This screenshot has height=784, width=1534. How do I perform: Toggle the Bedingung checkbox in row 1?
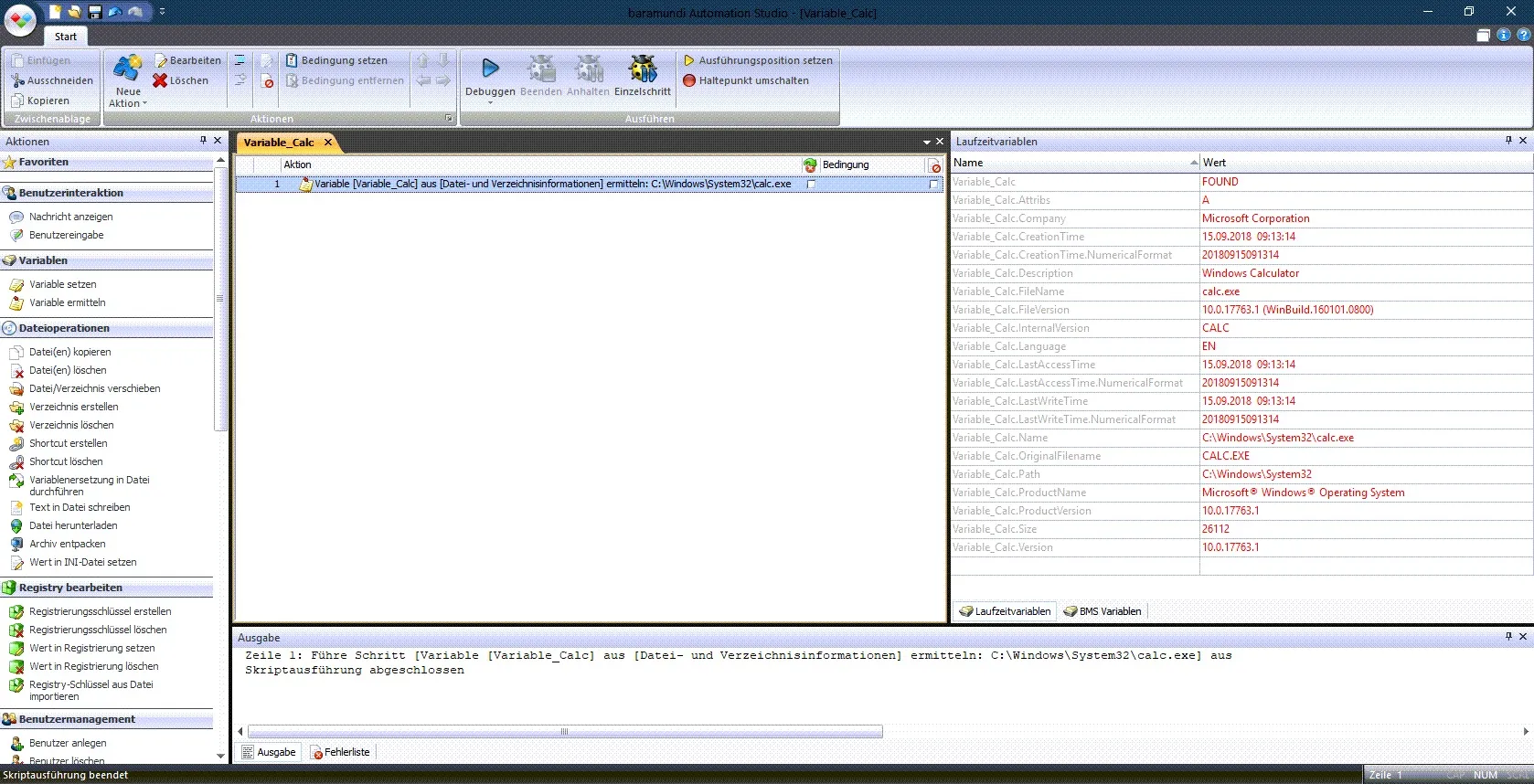pos(811,184)
